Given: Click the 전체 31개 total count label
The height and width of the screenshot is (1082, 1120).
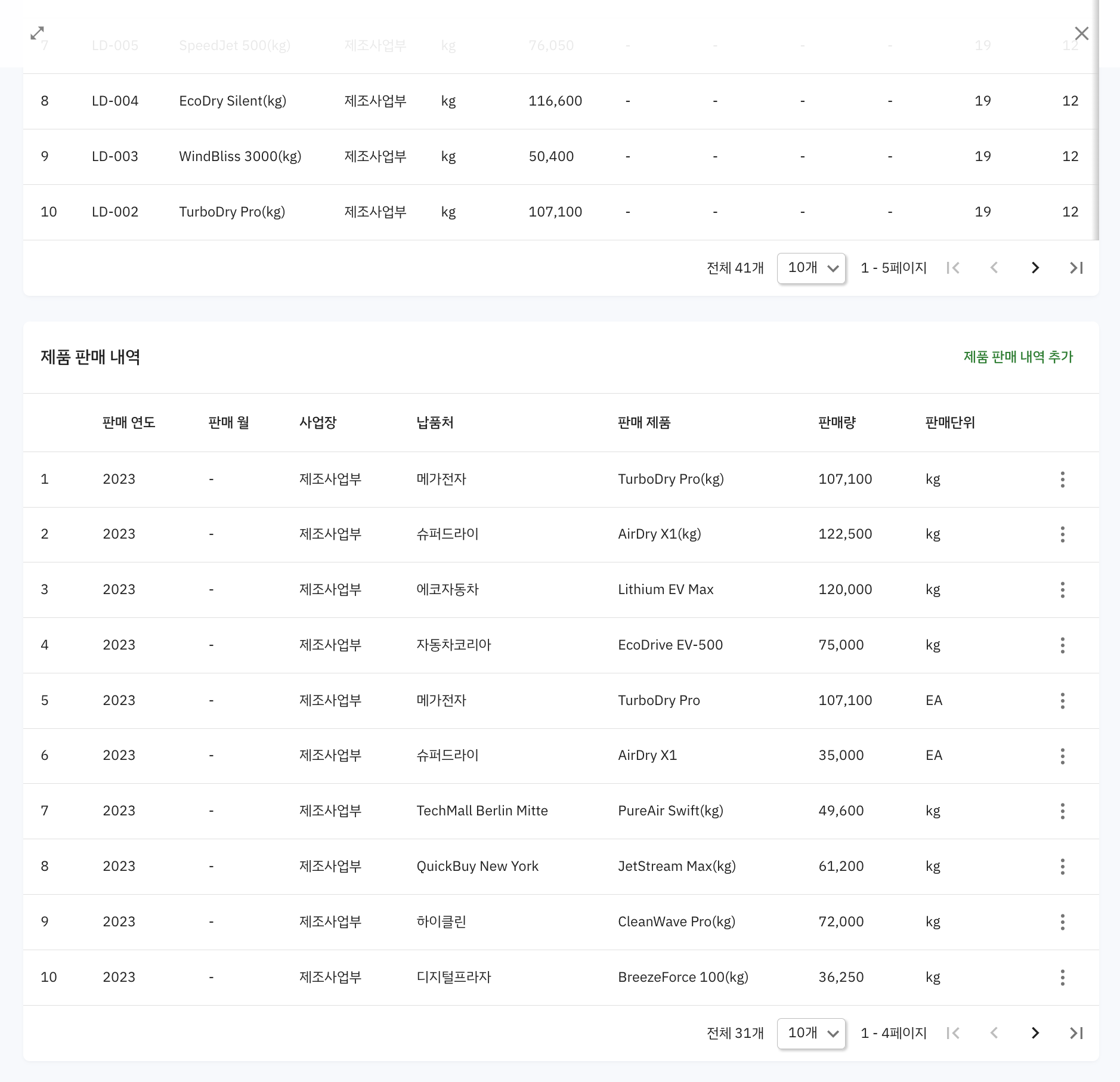Looking at the screenshot, I should pos(735,1033).
